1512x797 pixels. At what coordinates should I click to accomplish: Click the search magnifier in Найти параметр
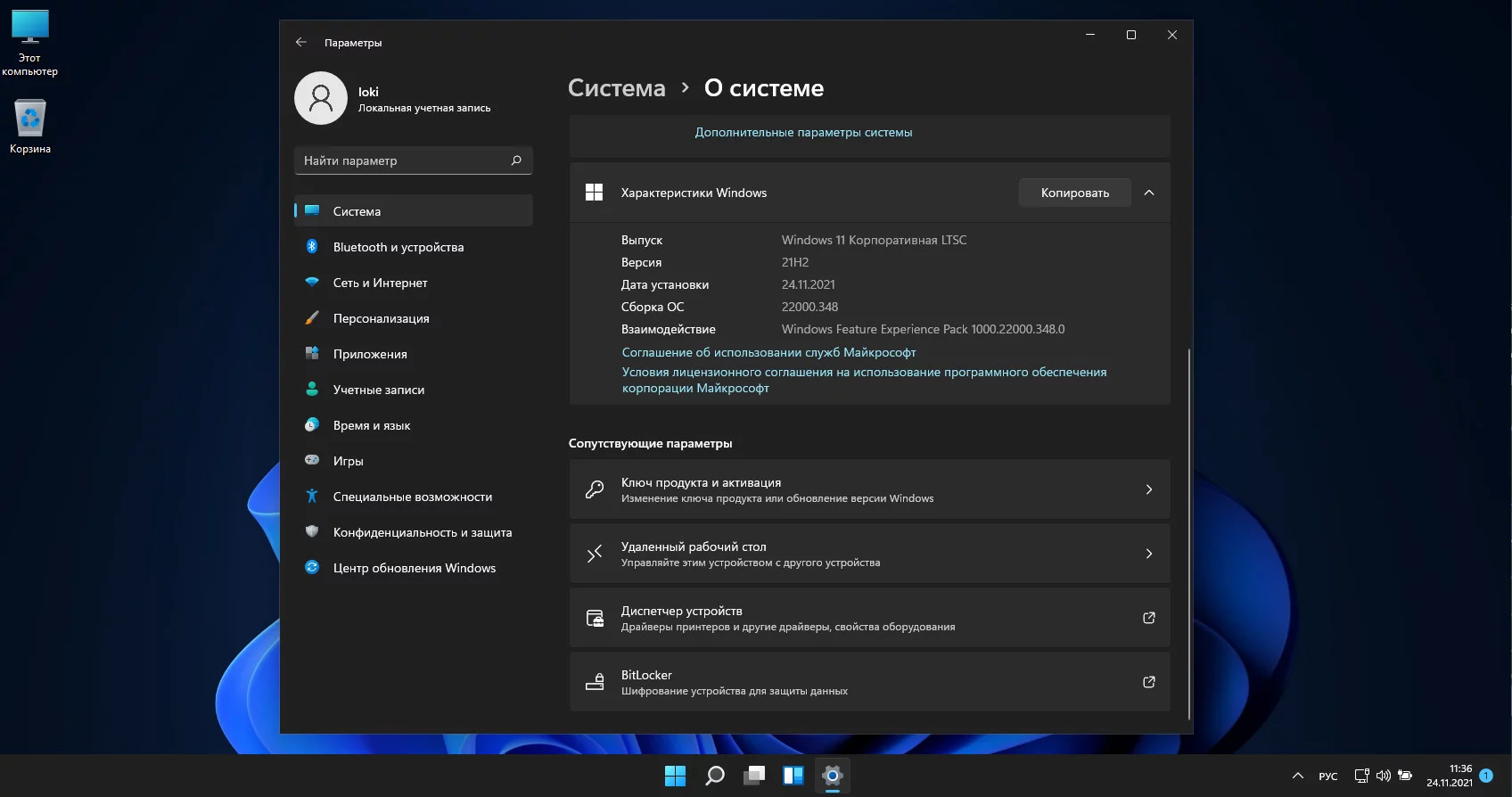pos(516,160)
